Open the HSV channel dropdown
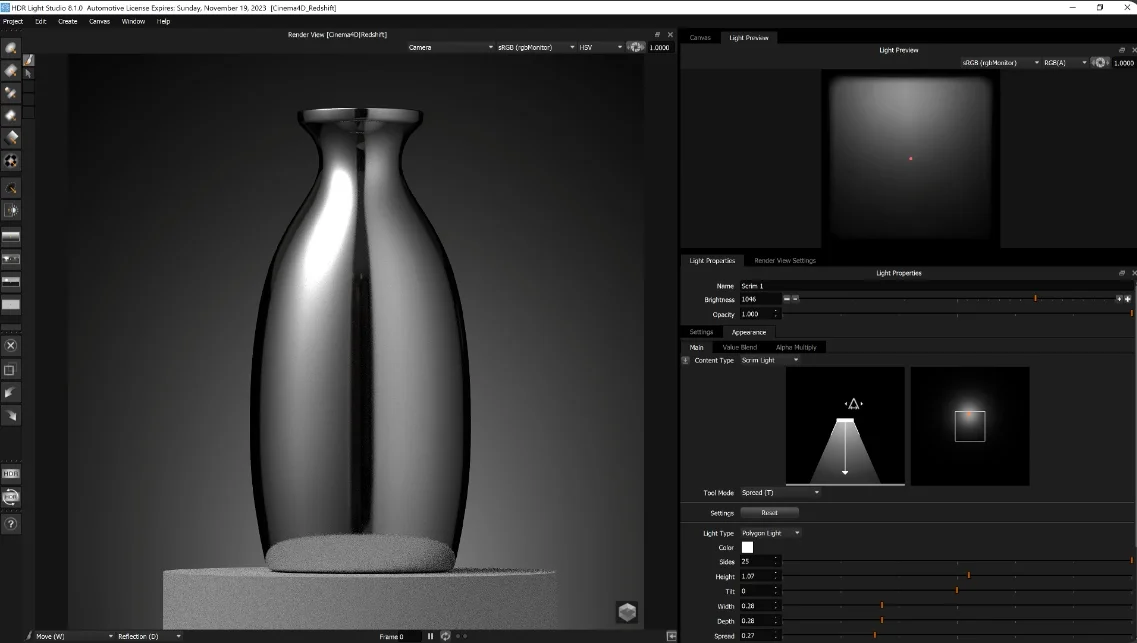This screenshot has height=643, width=1137. (600, 47)
